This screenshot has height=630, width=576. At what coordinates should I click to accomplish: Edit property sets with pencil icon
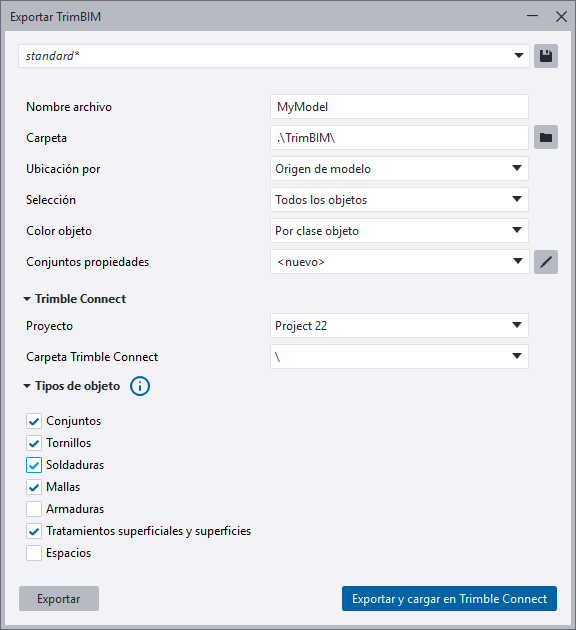[x=545, y=262]
